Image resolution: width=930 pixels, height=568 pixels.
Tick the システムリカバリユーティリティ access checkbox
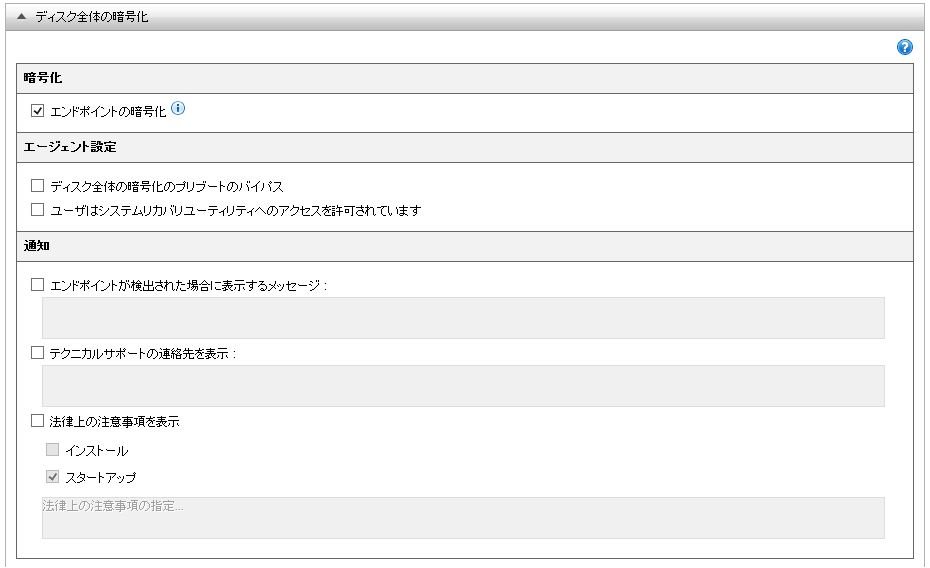click(x=38, y=210)
